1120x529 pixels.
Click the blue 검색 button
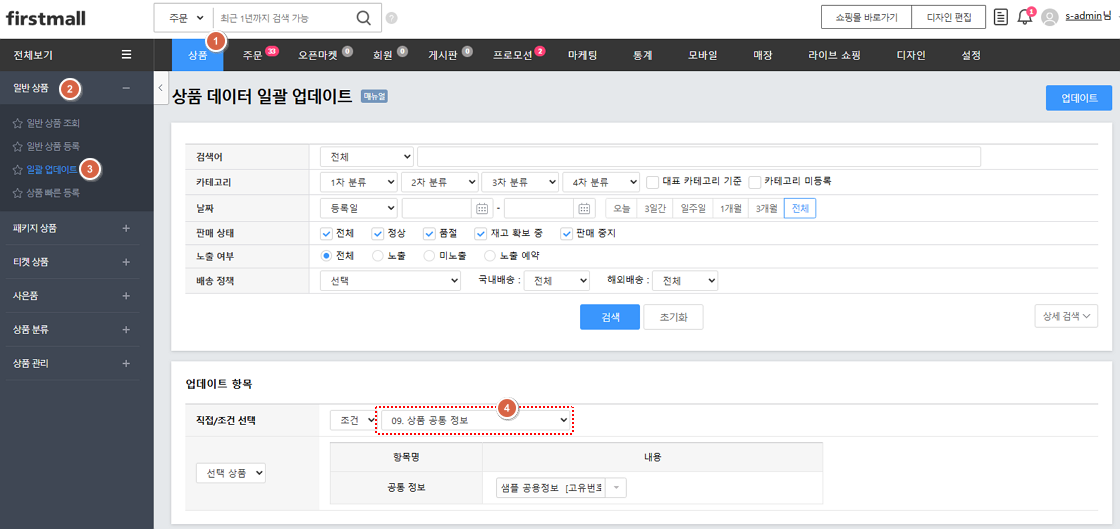click(610, 317)
